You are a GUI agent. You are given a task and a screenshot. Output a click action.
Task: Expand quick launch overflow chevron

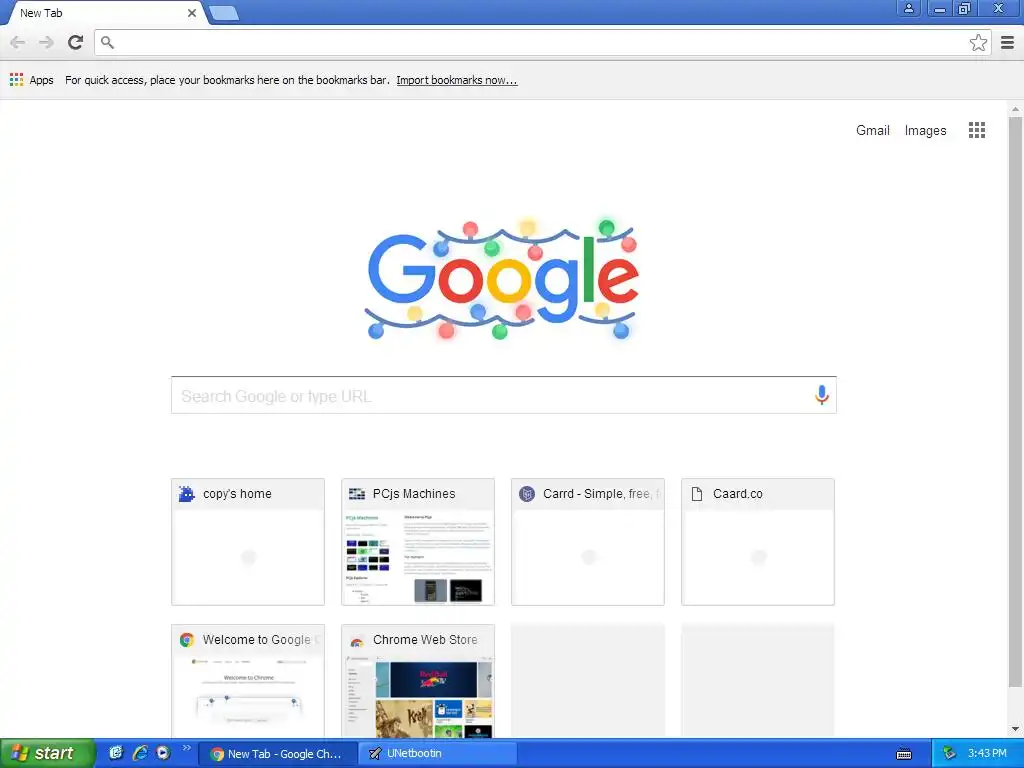coord(186,748)
